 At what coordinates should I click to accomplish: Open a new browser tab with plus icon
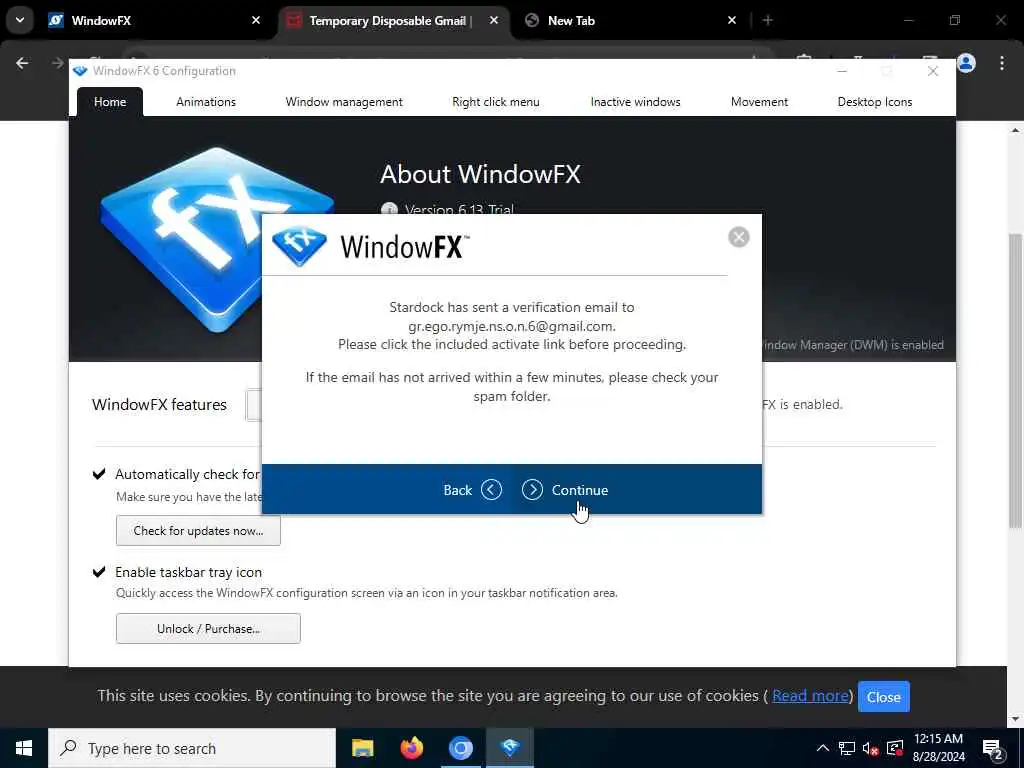coord(768,21)
